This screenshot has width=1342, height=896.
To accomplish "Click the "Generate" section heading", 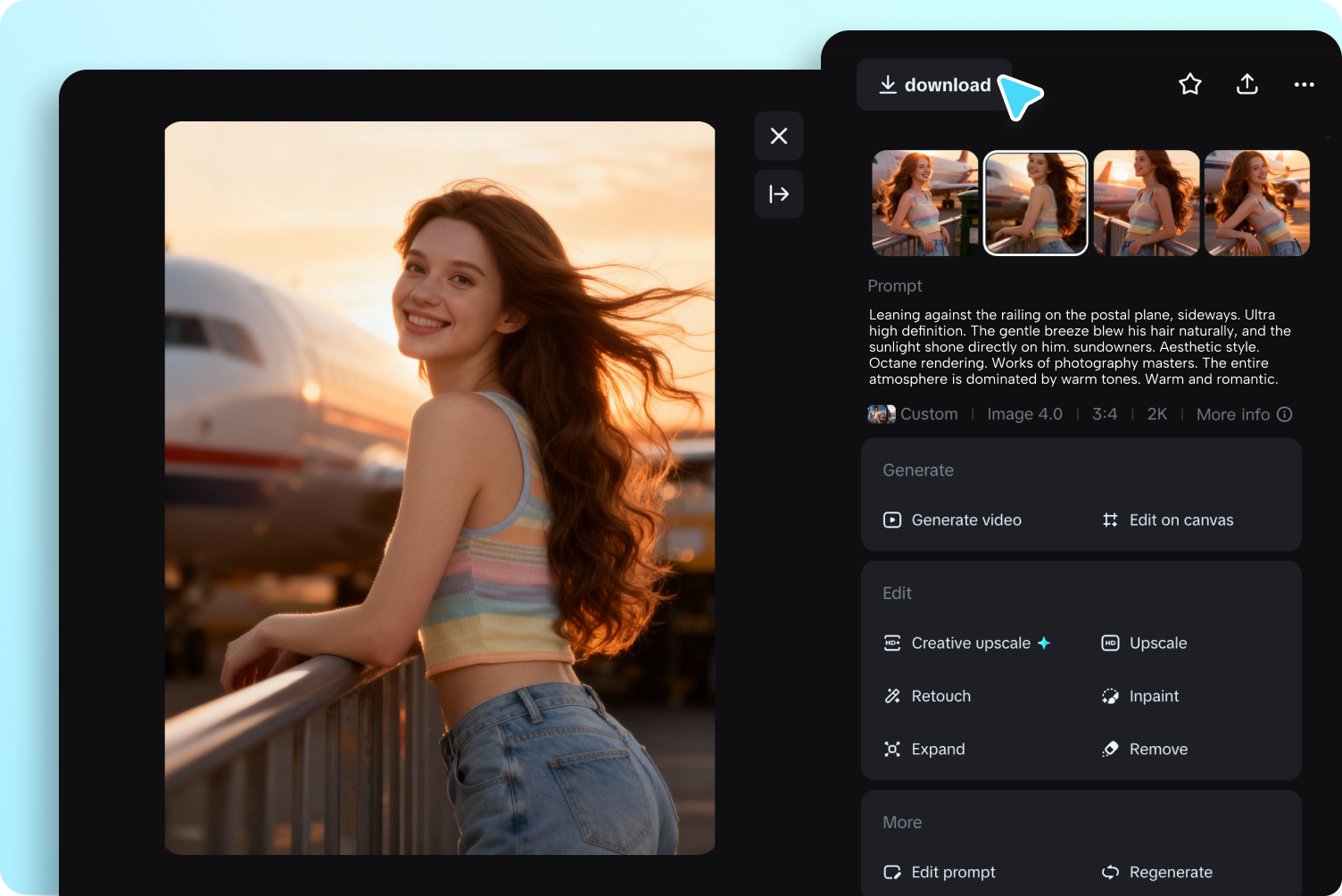I will coord(918,470).
